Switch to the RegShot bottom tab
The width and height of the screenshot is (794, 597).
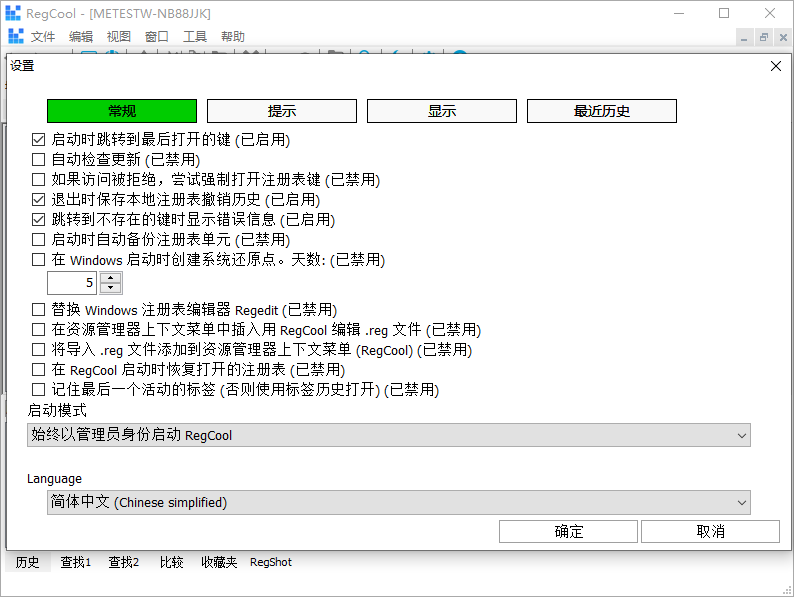(271, 562)
